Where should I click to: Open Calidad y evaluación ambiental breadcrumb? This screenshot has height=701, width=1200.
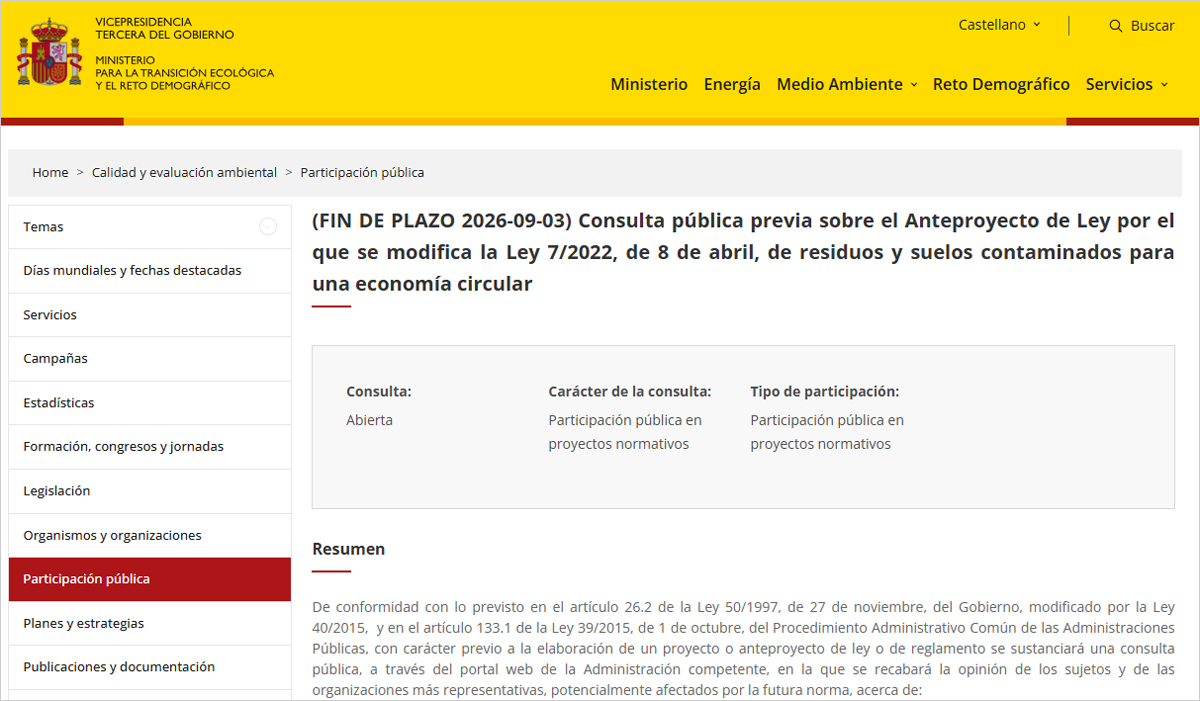[x=184, y=173]
